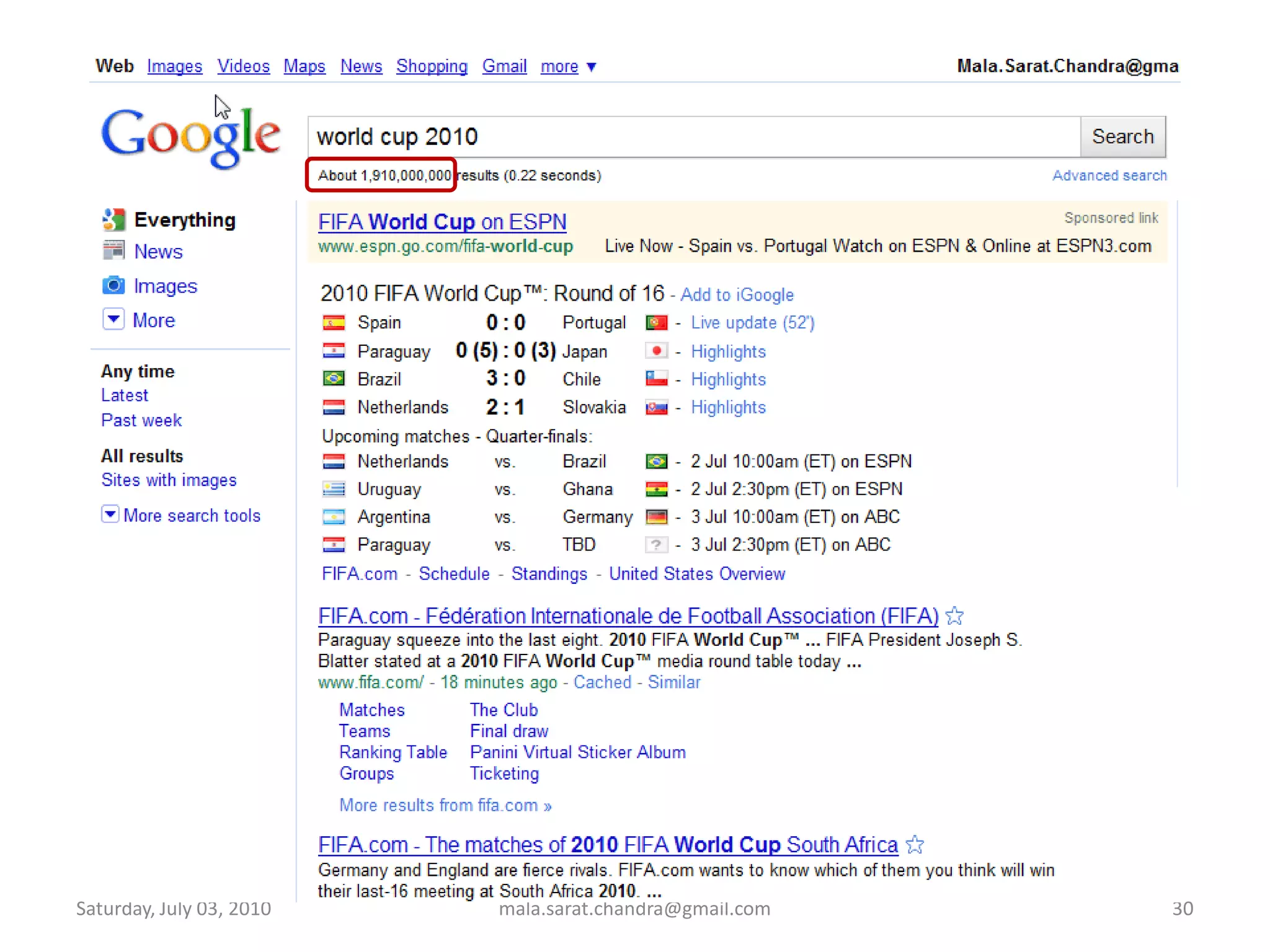Click Netherlands flag in quarter-finals row
1270x952 pixels.
334,461
